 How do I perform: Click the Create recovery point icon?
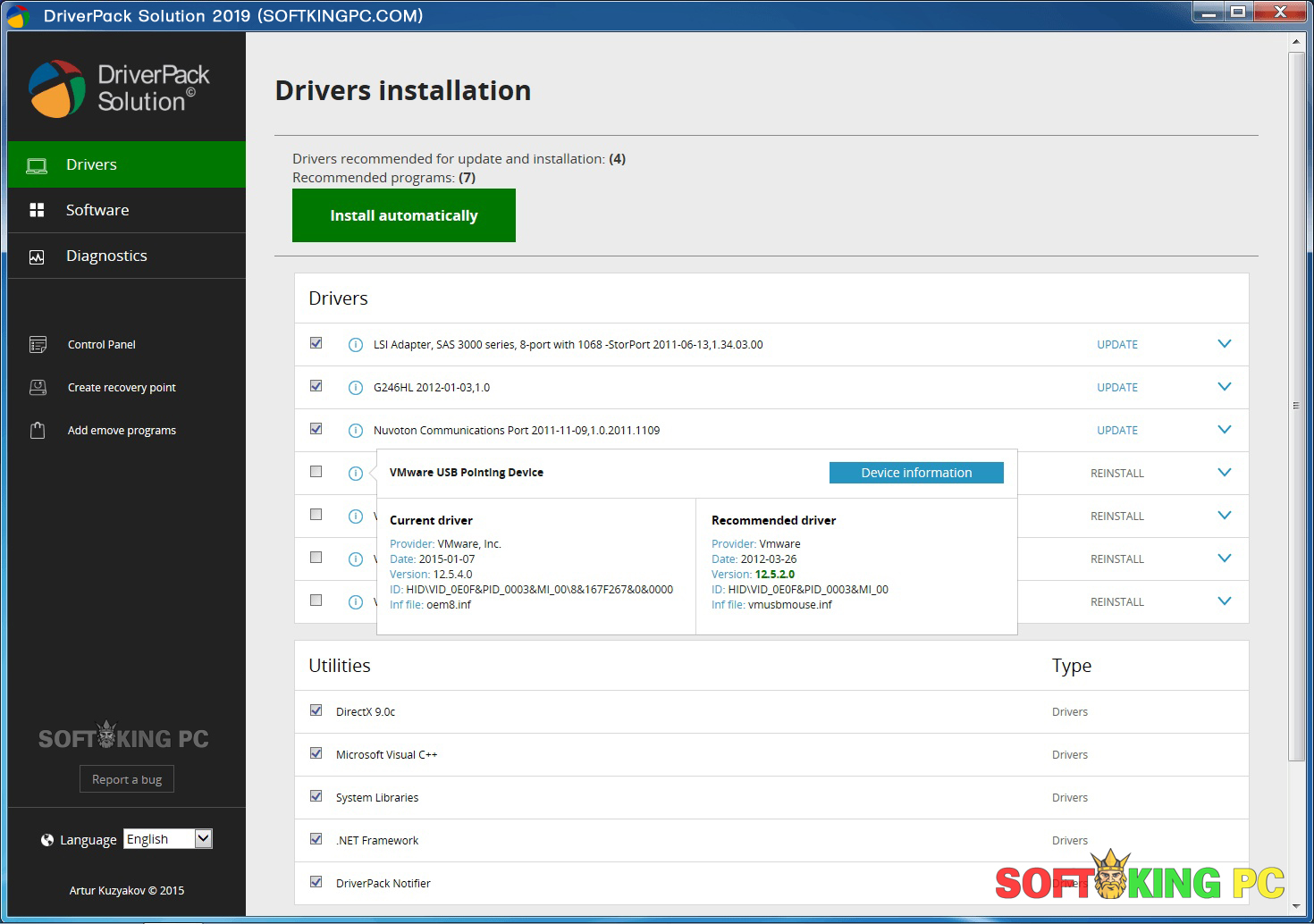(38, 387)
